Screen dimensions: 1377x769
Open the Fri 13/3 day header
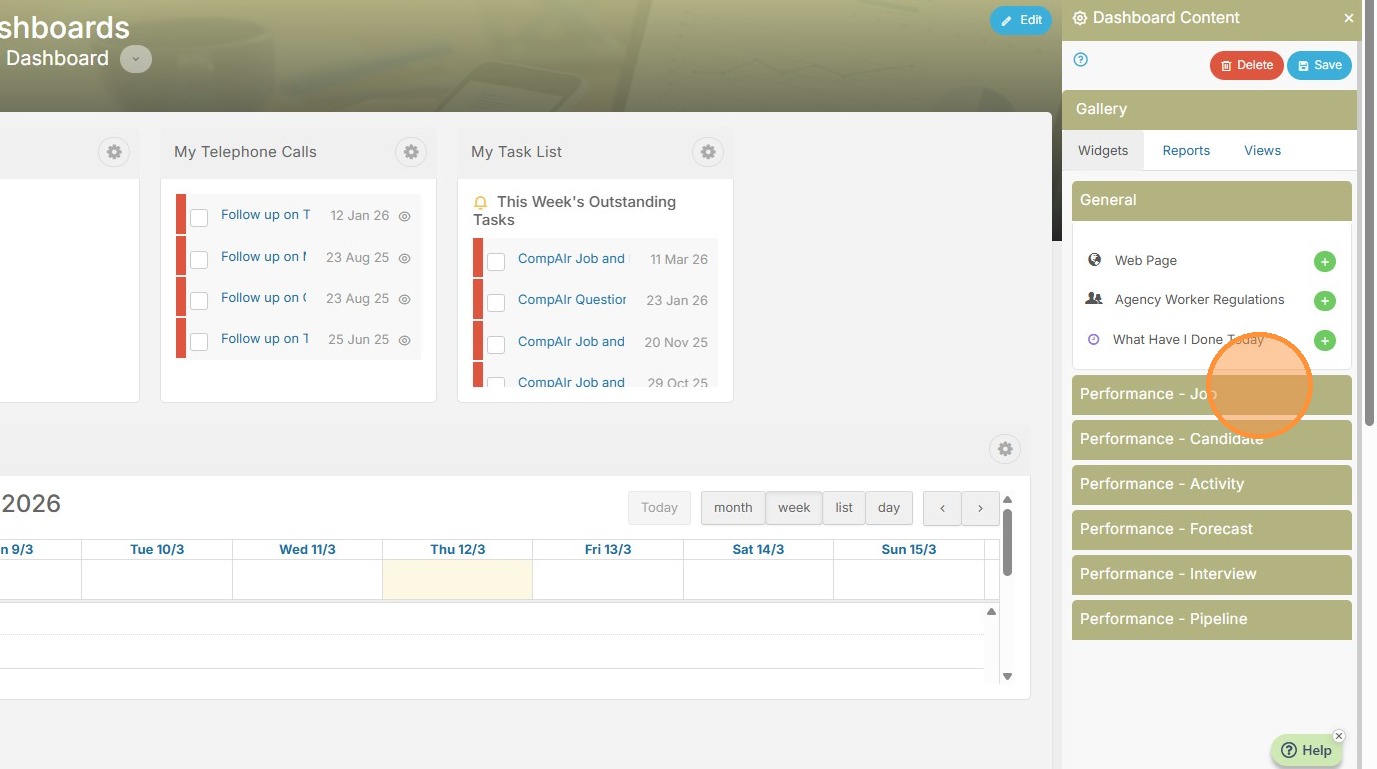608,550
